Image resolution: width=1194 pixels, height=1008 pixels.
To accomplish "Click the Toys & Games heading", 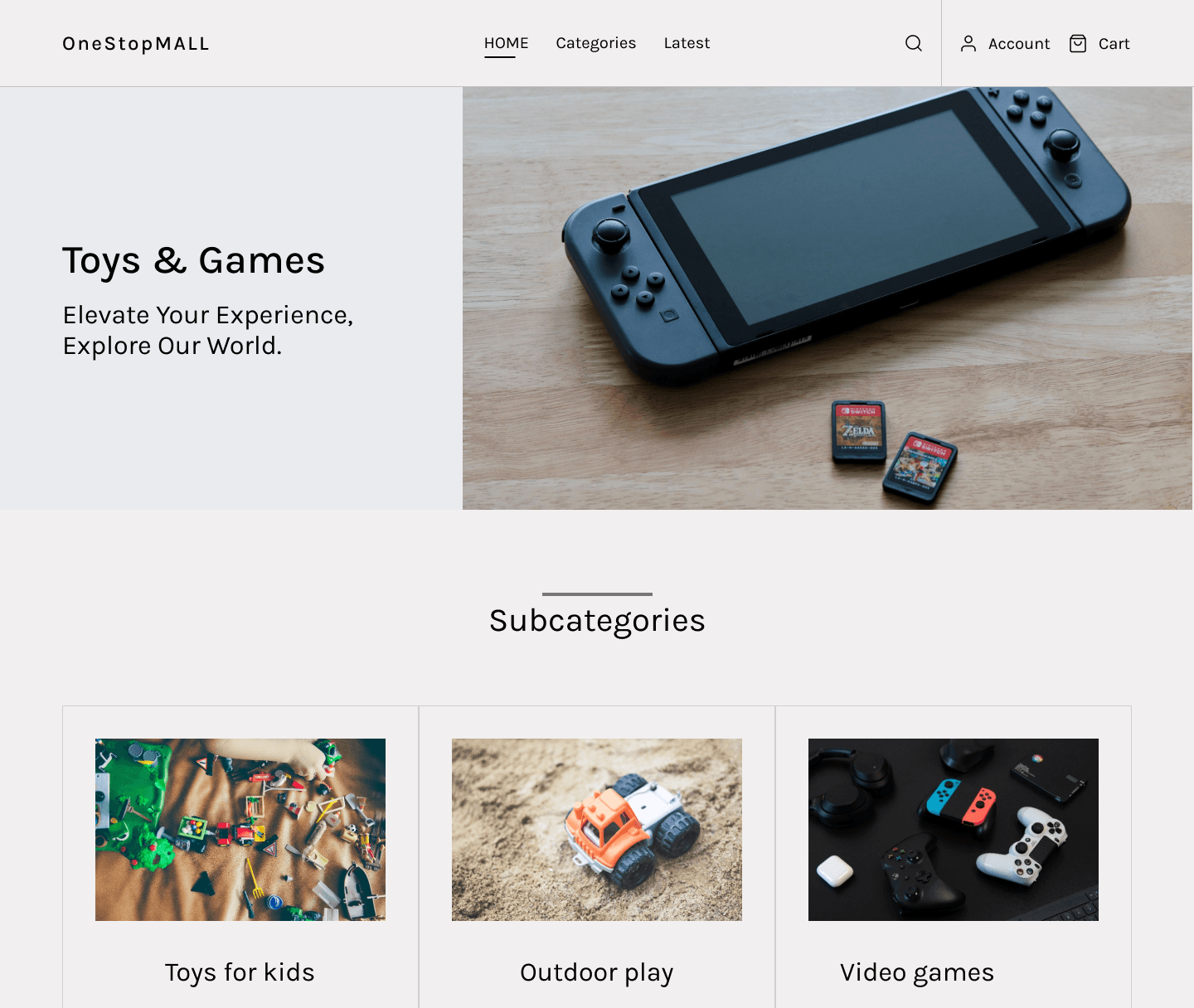I will point(194,261).
